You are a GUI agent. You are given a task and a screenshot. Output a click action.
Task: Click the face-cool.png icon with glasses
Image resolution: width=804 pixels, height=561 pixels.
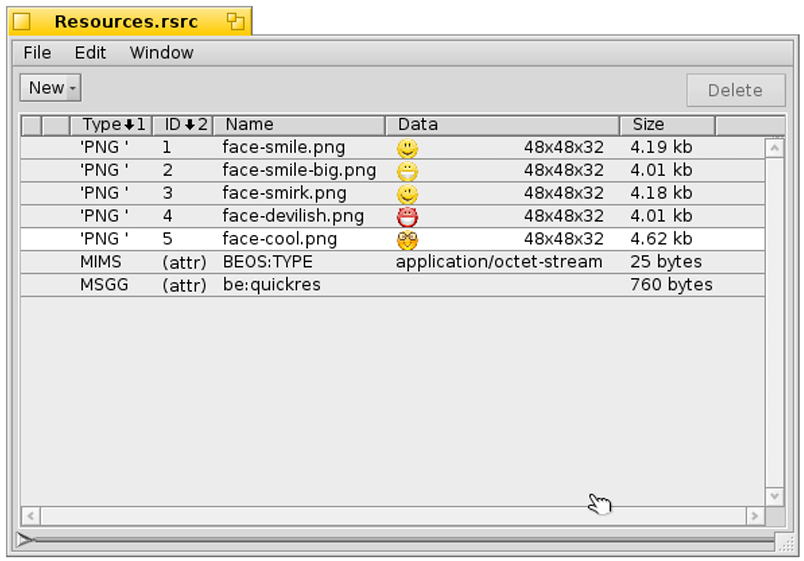pyautogui.click(x=407, y=240)
